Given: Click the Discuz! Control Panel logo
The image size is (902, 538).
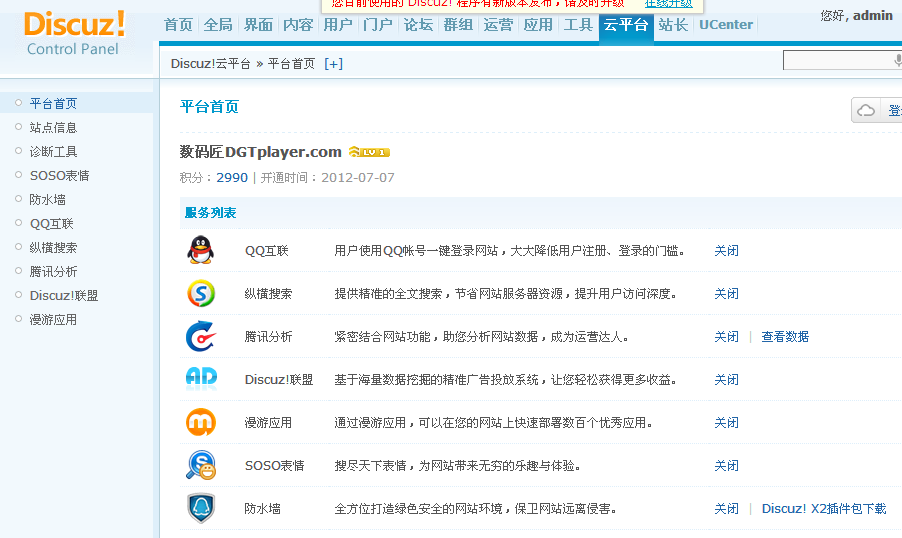Looking at the screenshot, I should [74, 33].
